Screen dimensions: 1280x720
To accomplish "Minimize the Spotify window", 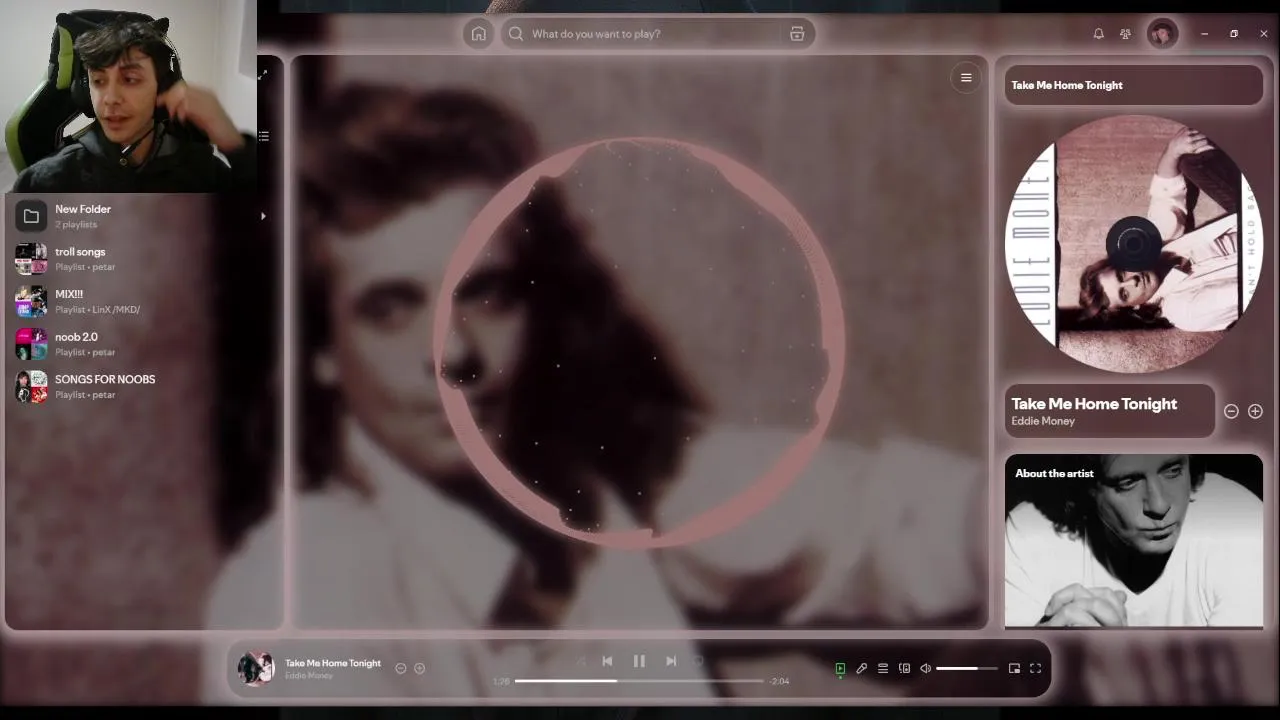I will coord(1205,34).
